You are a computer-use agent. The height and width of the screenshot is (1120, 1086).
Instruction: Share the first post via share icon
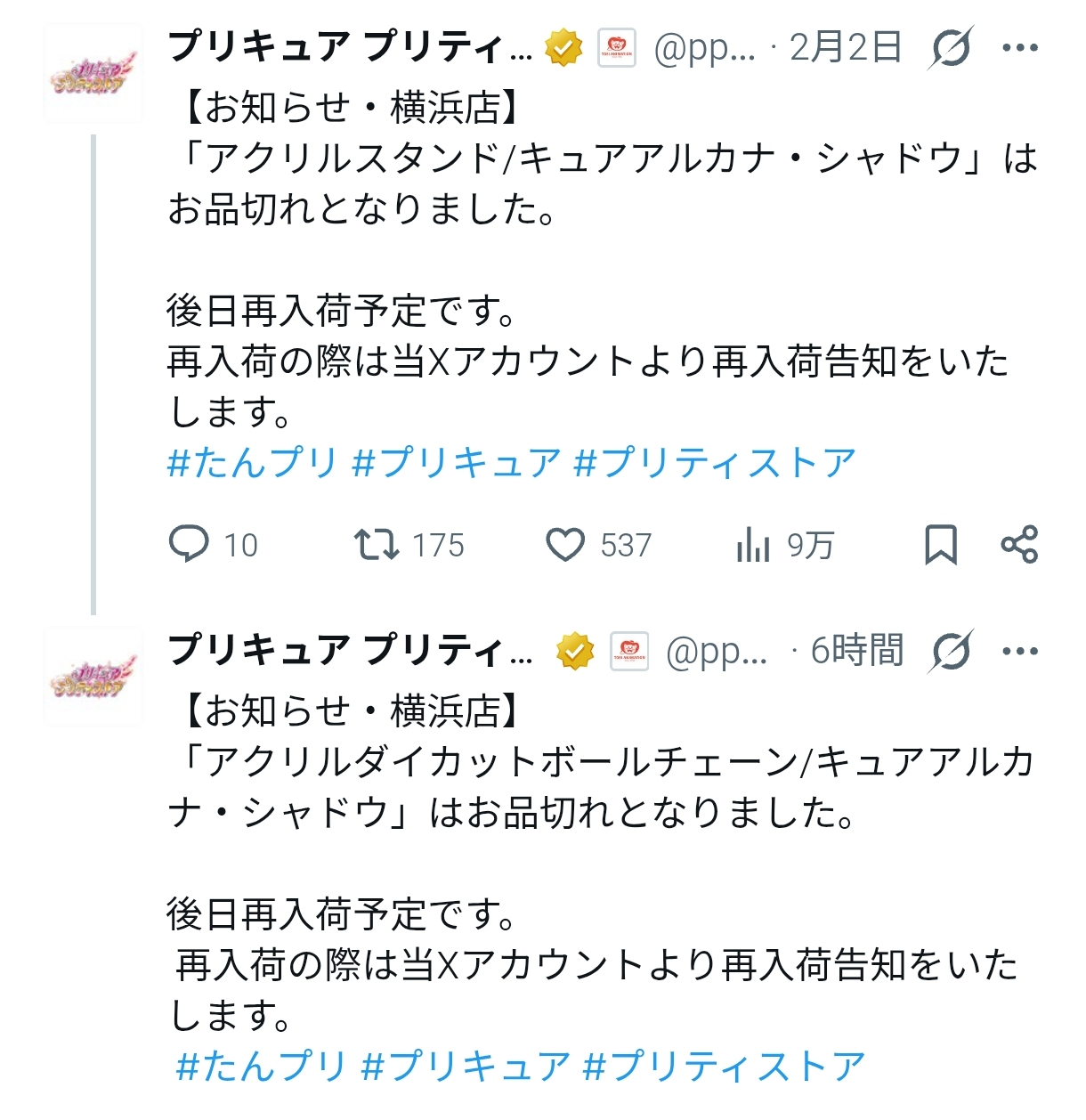(1019, 544)
